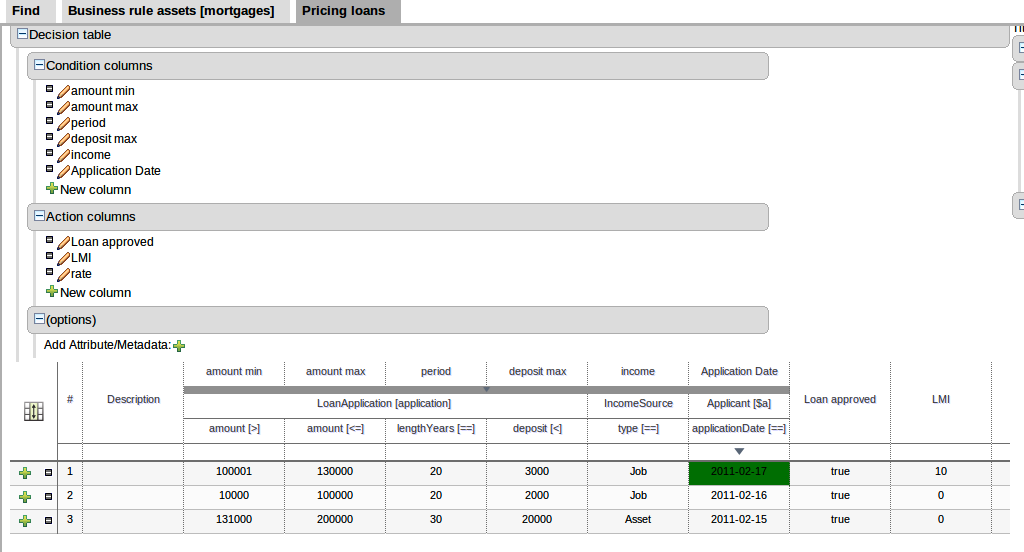Collapse the (options) section
The width and height of the screenshot is (1024, 552).
(39, 319)
